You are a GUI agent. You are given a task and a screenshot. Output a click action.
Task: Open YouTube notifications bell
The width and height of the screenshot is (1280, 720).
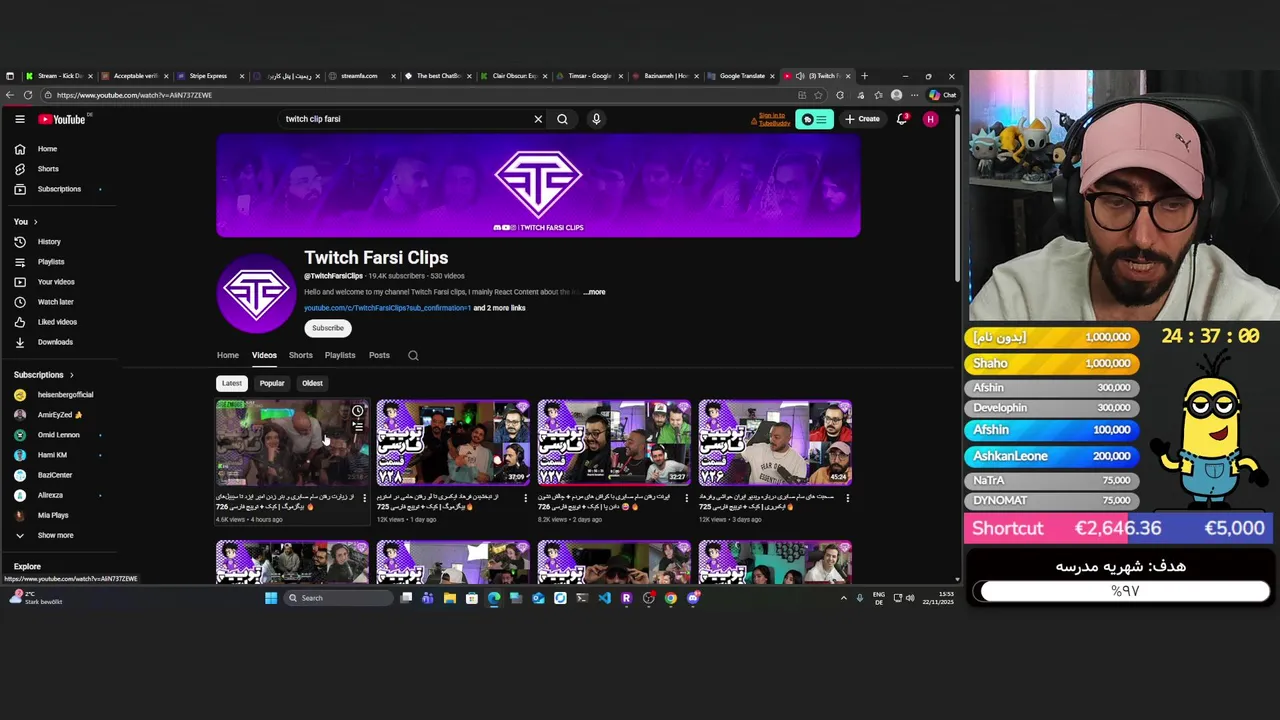pyautogui.click(x=902, y=119)
